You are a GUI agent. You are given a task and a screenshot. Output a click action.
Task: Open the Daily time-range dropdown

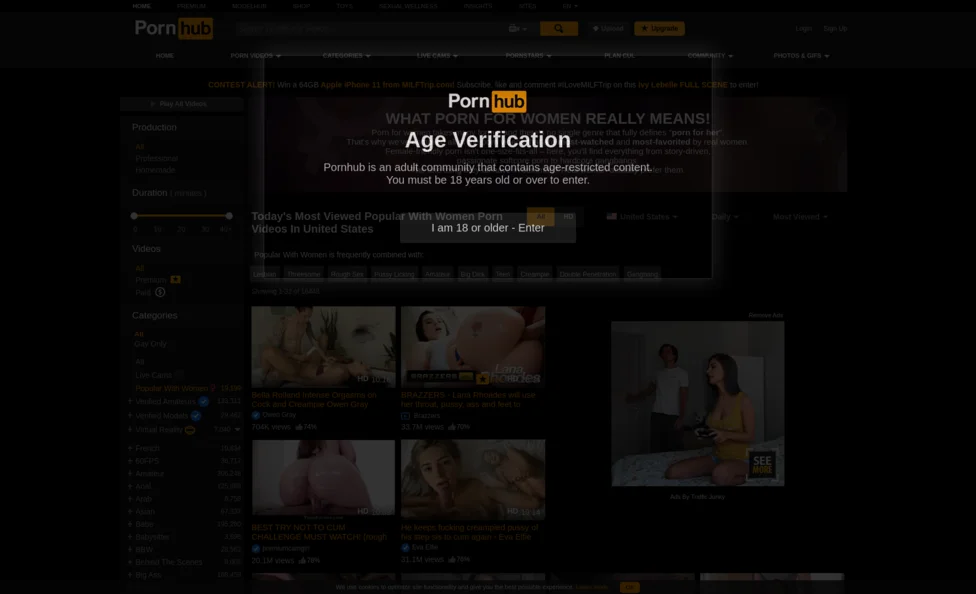click(725, 217)
